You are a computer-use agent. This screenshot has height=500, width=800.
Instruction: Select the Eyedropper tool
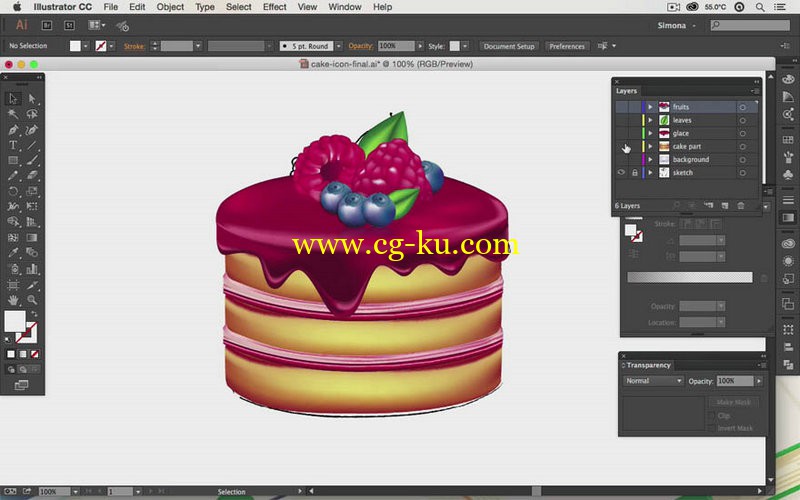coord(13,253)
